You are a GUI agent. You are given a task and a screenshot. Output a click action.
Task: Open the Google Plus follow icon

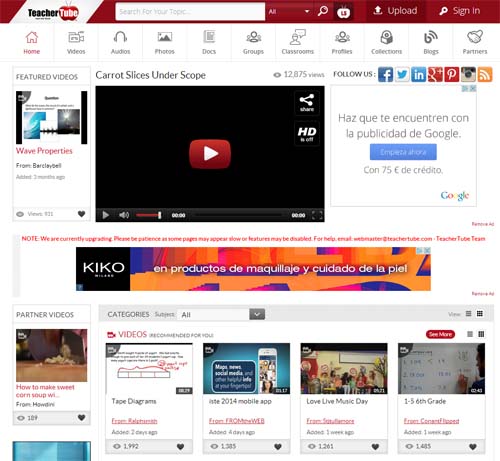click(435, 74)
